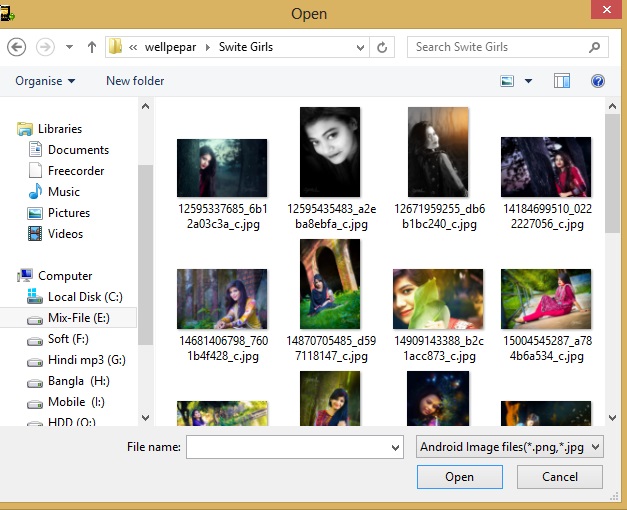Open the view options dropdown arrow

click(x=528, y=81)
